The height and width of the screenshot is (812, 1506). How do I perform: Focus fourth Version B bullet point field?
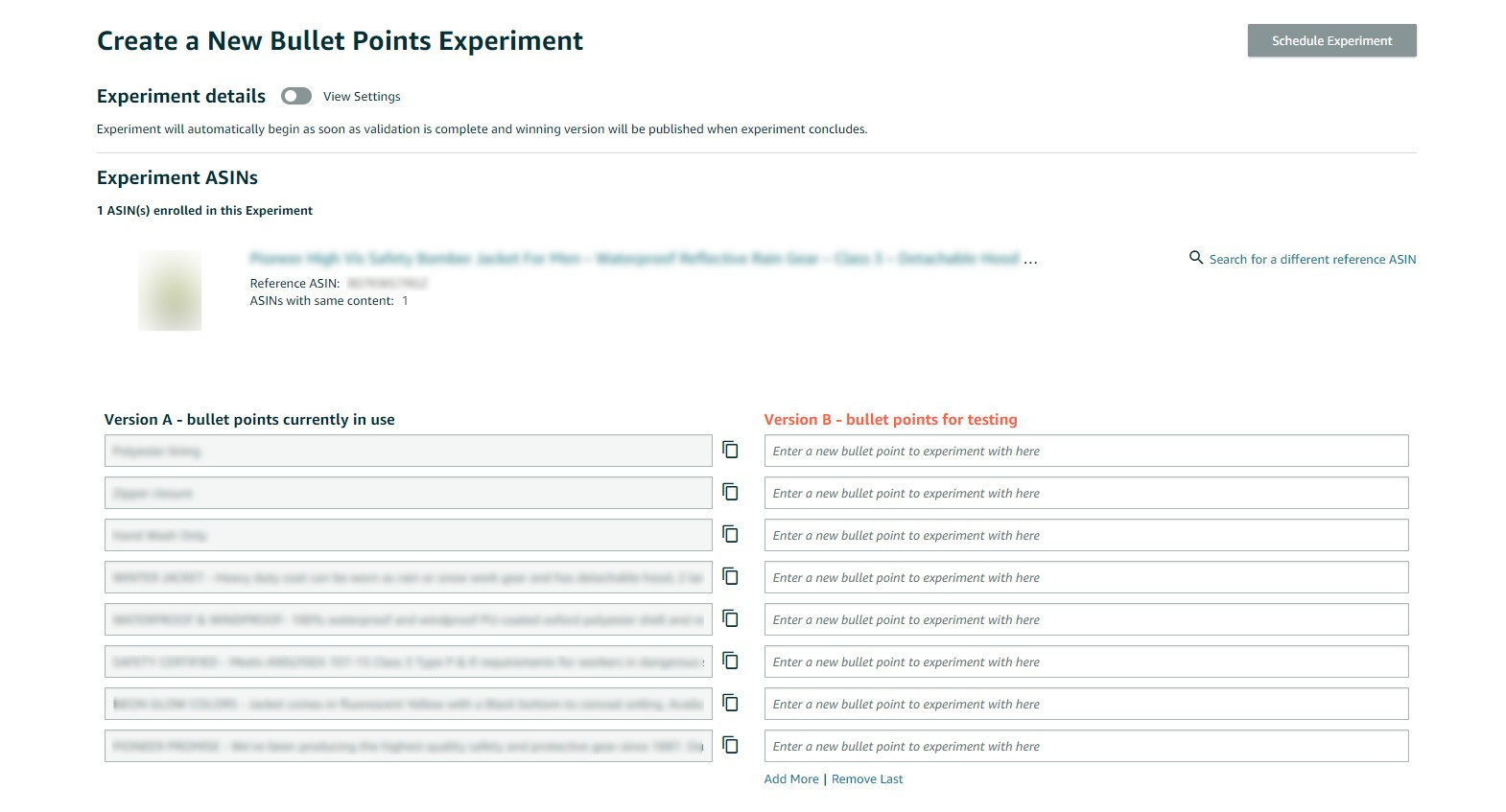pos(1086,577)
